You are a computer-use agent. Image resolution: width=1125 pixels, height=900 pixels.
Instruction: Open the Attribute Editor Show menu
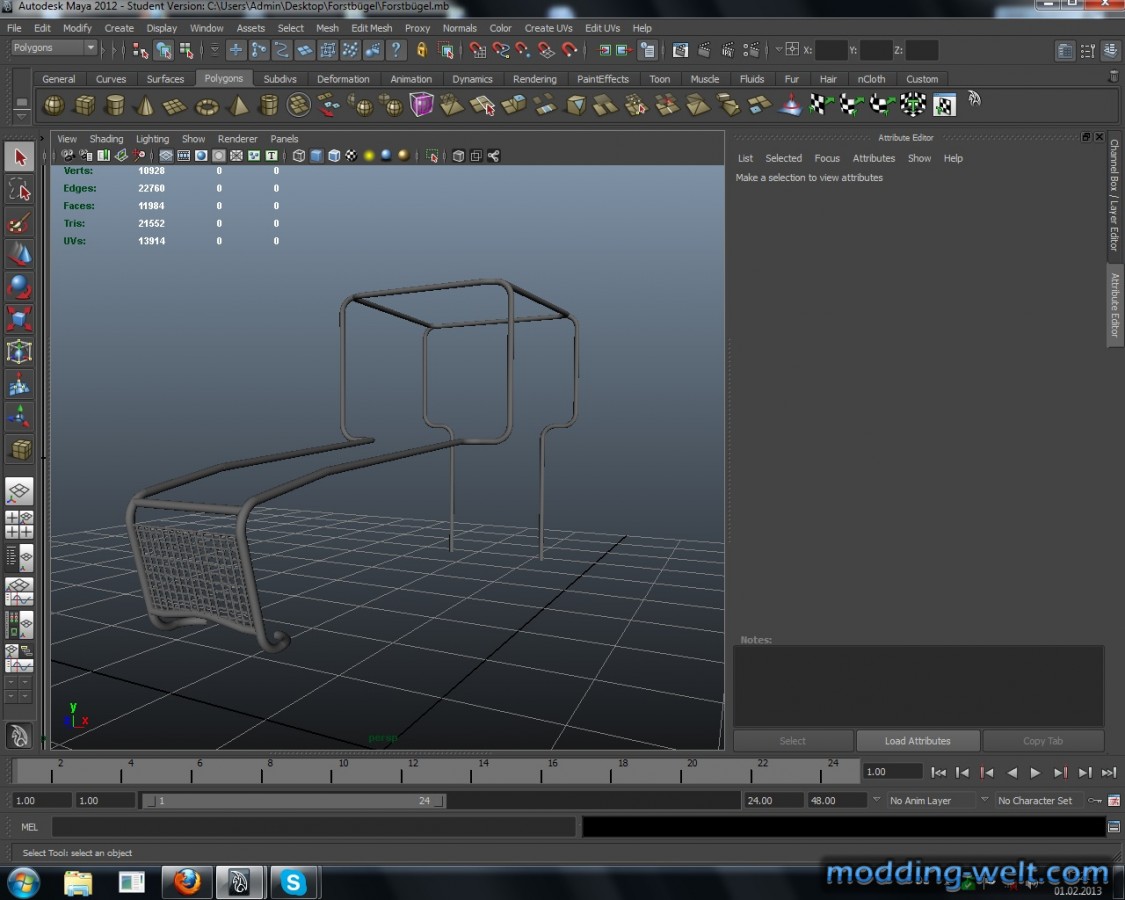[919, 158]
